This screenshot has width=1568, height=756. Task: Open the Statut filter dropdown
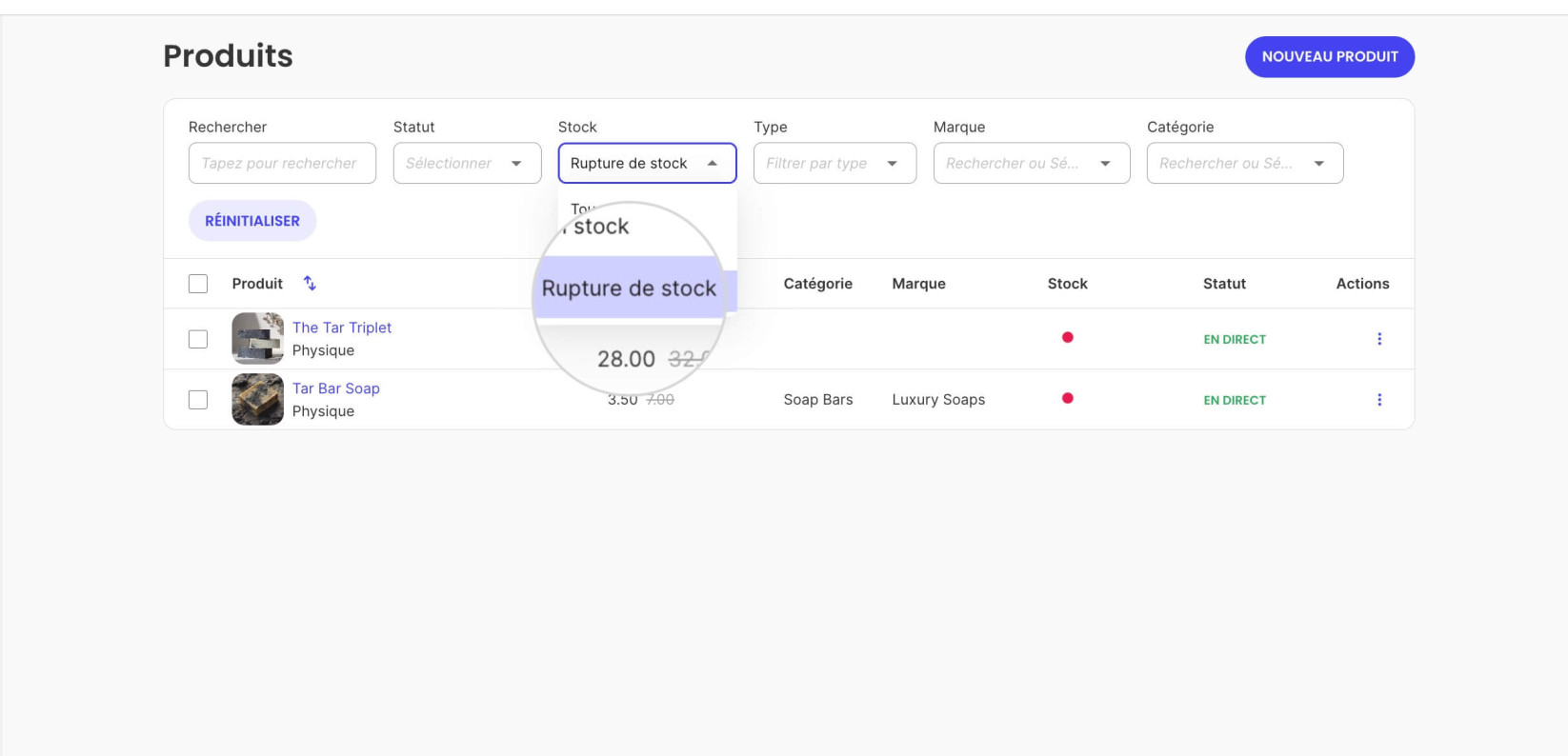[467, 163]
